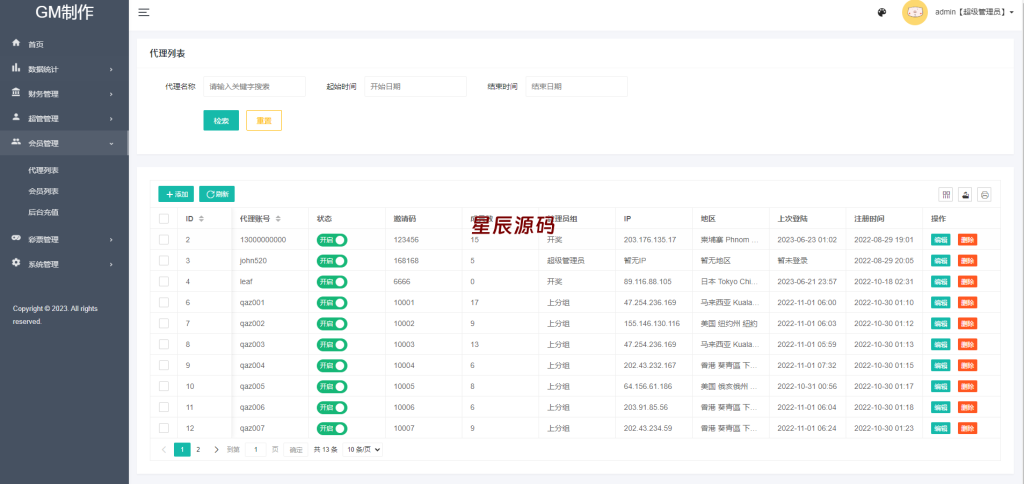Click 删除 for agent qaz004
1024x484 pixels.
[968, 365]
